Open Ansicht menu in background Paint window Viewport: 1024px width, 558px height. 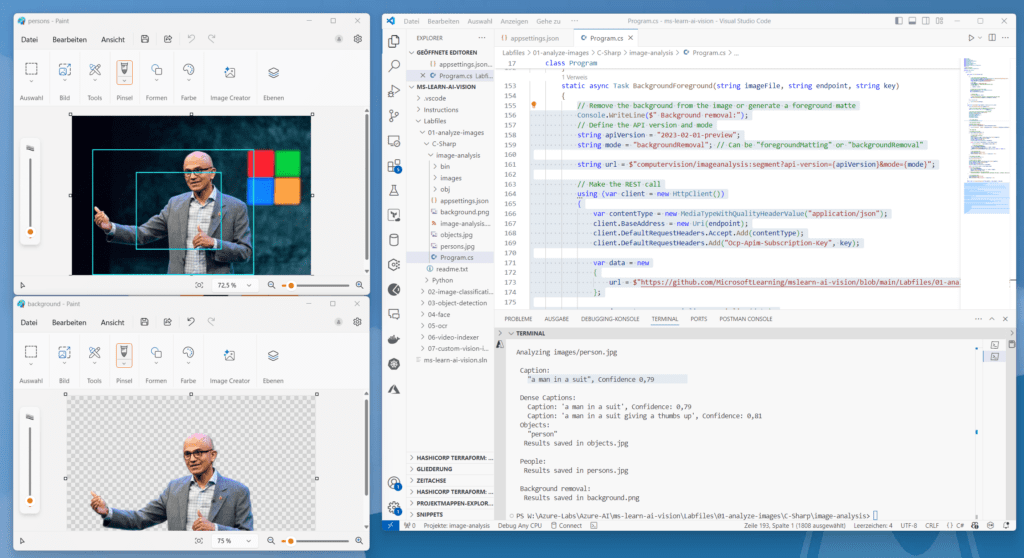pyautogui.click(x=112, y=322)
